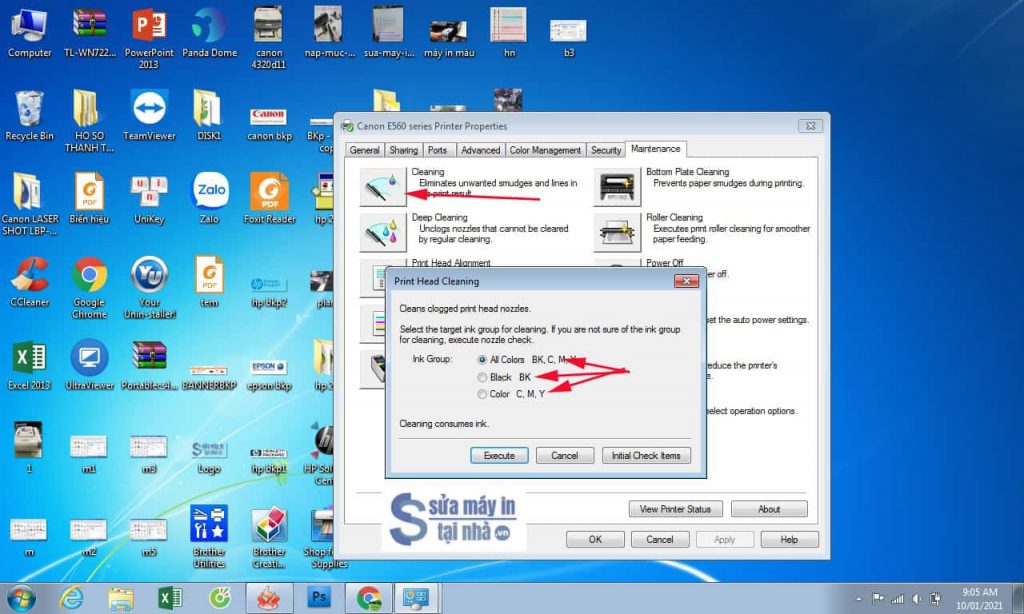Select the canon bkp desktop icon
The height and width of the screenshot is (614, 1024).
269,124
